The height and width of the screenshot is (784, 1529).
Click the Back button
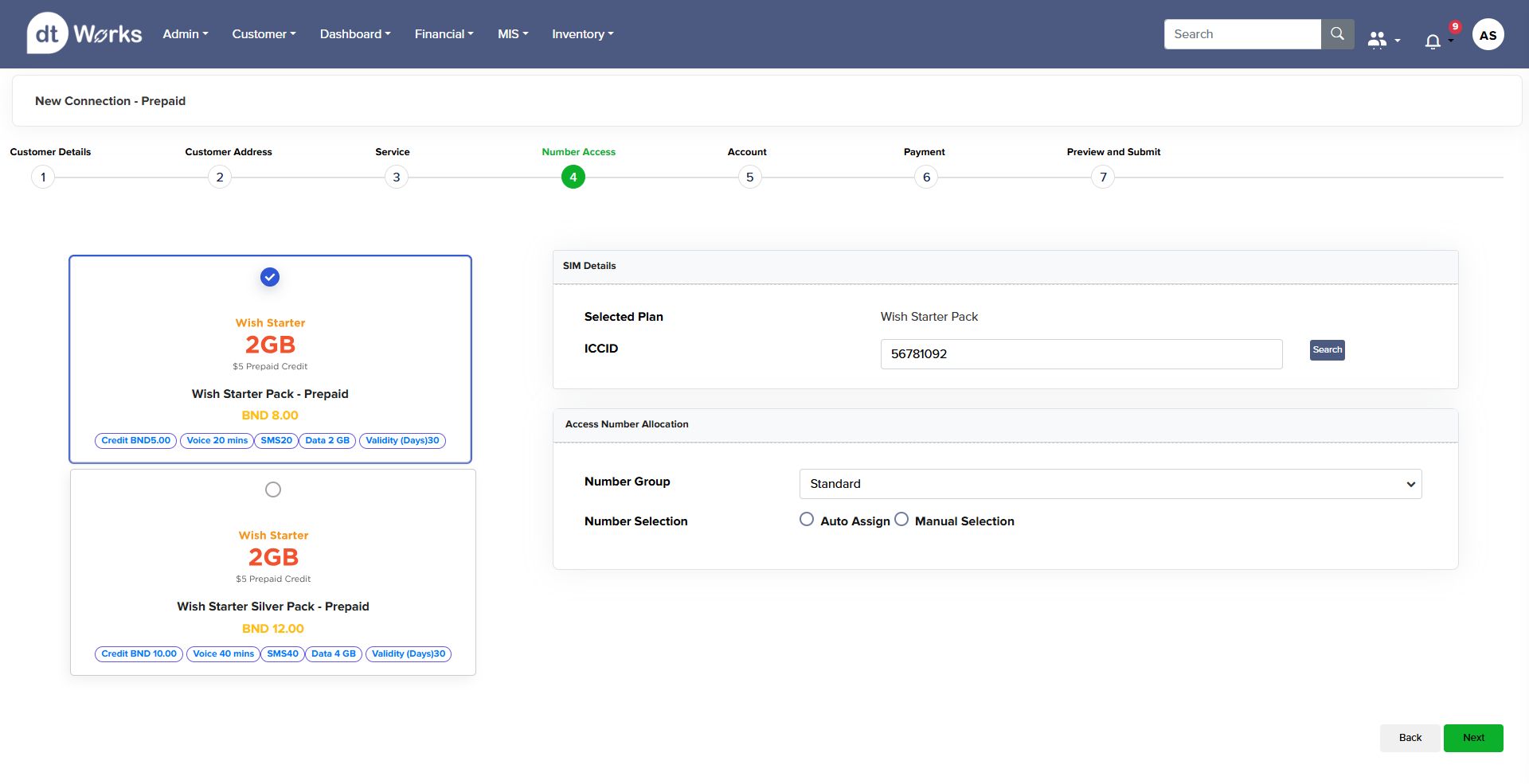click(1410, 738)
